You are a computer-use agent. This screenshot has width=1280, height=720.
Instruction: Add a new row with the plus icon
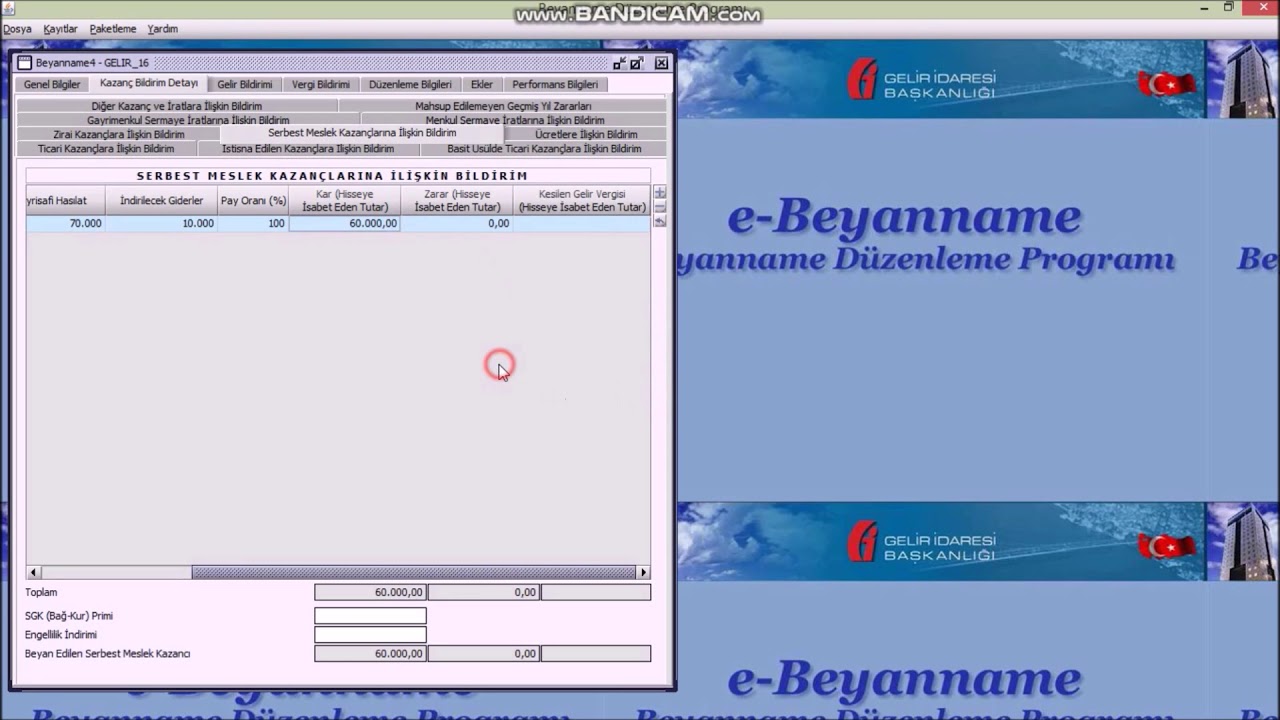pos(660,192)
